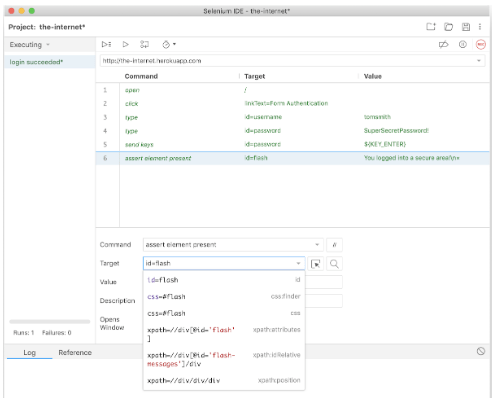
Task: Open test execution speed control
Action: pyautogui.click(x=169, y=44)
